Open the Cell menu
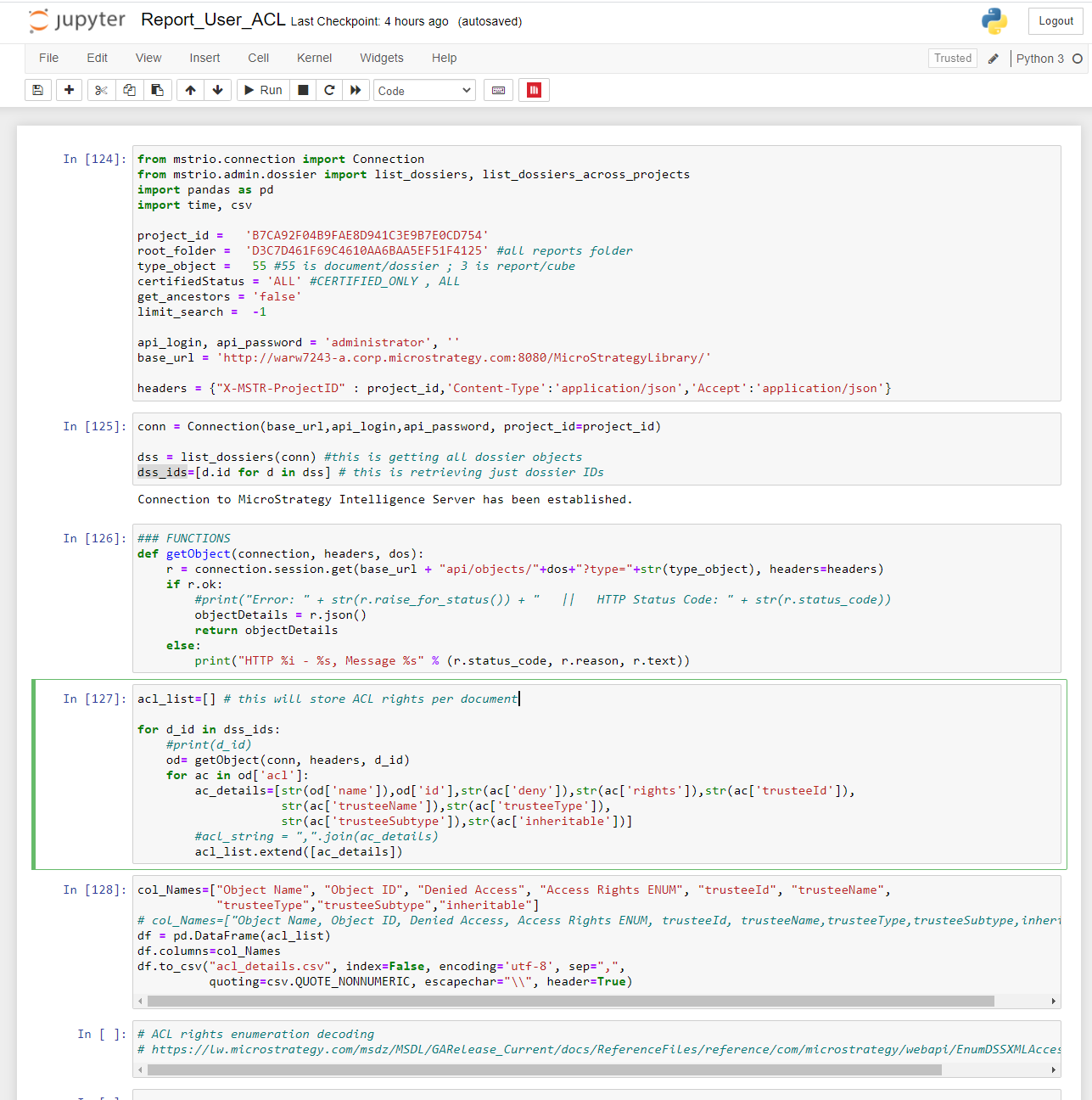 (x=258, y=58)
